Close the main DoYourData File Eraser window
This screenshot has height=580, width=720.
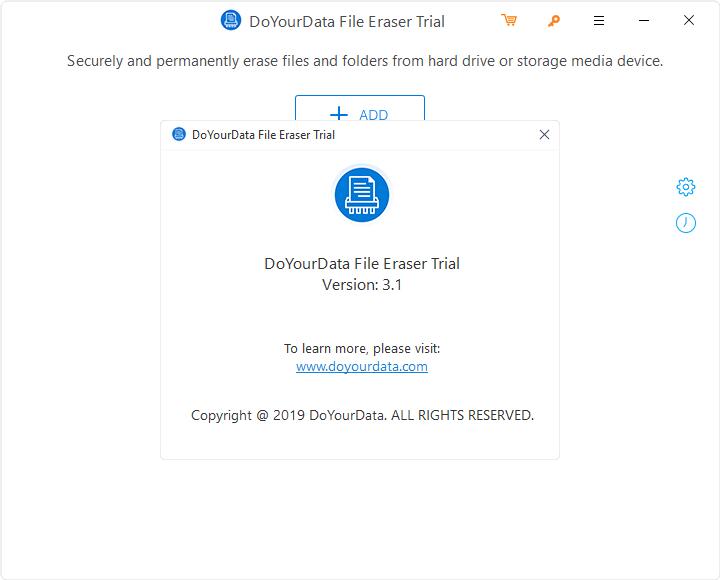tap(689, 20)
